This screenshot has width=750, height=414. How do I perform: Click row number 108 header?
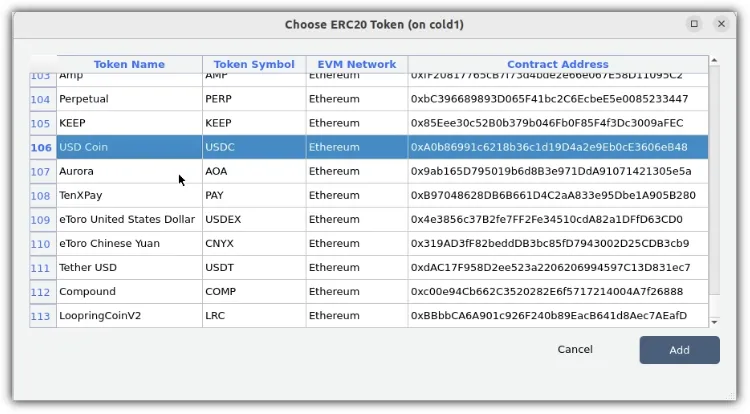[x=43, y=195]
